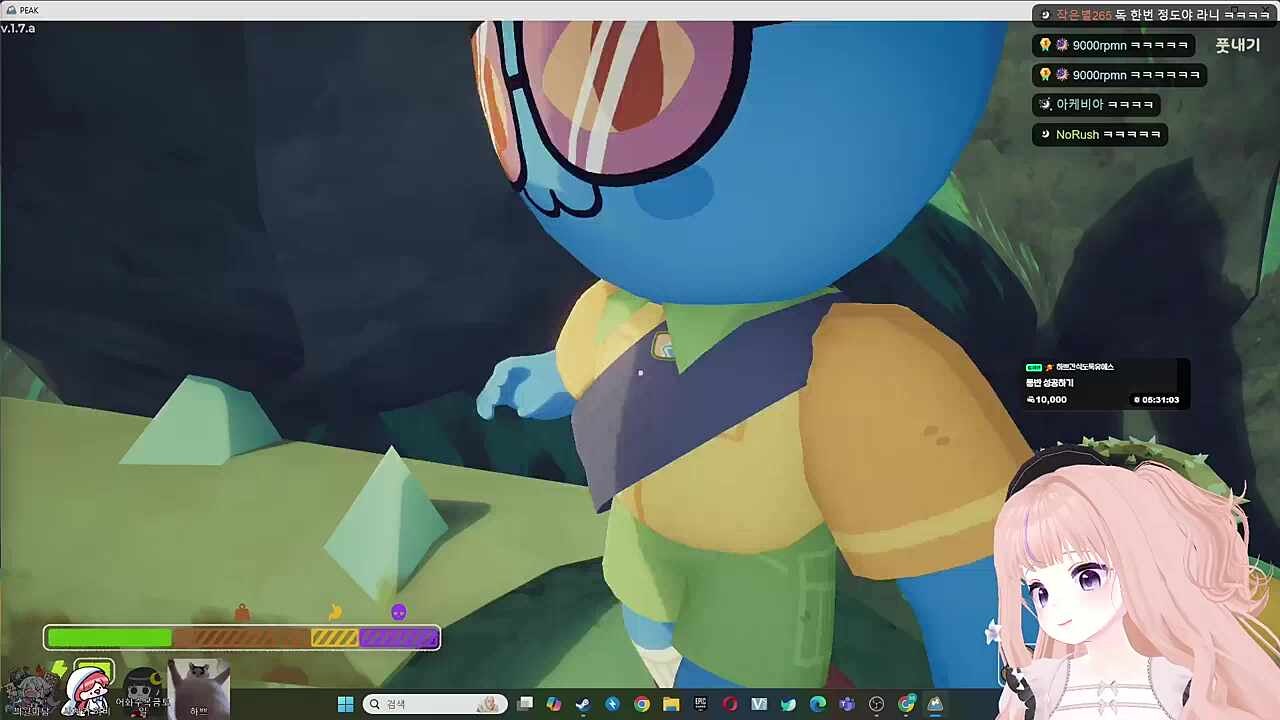Launch Copilot from the taskbar

pos(554,704)
